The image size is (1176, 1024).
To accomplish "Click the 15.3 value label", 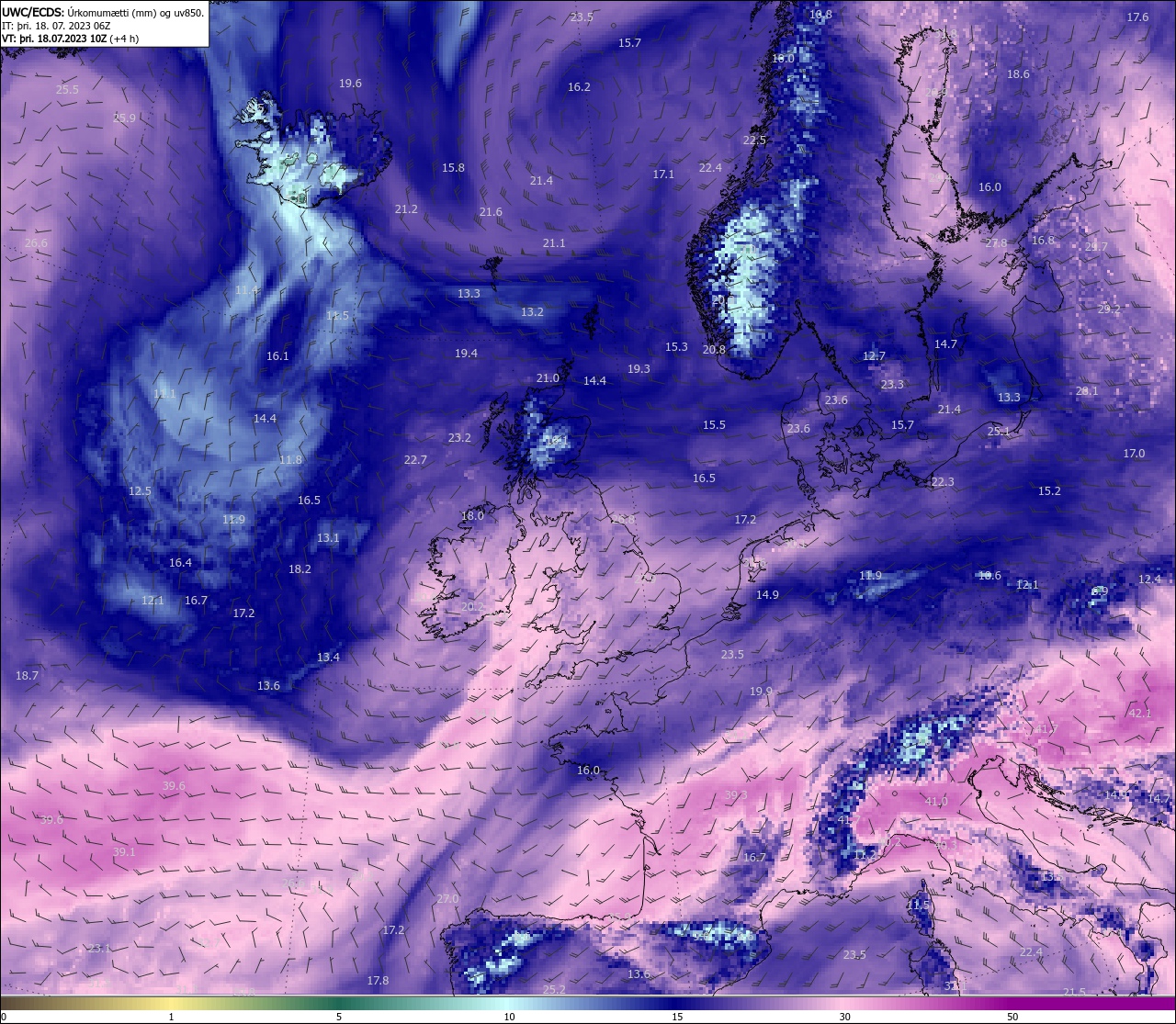I will tap(676, 347).
